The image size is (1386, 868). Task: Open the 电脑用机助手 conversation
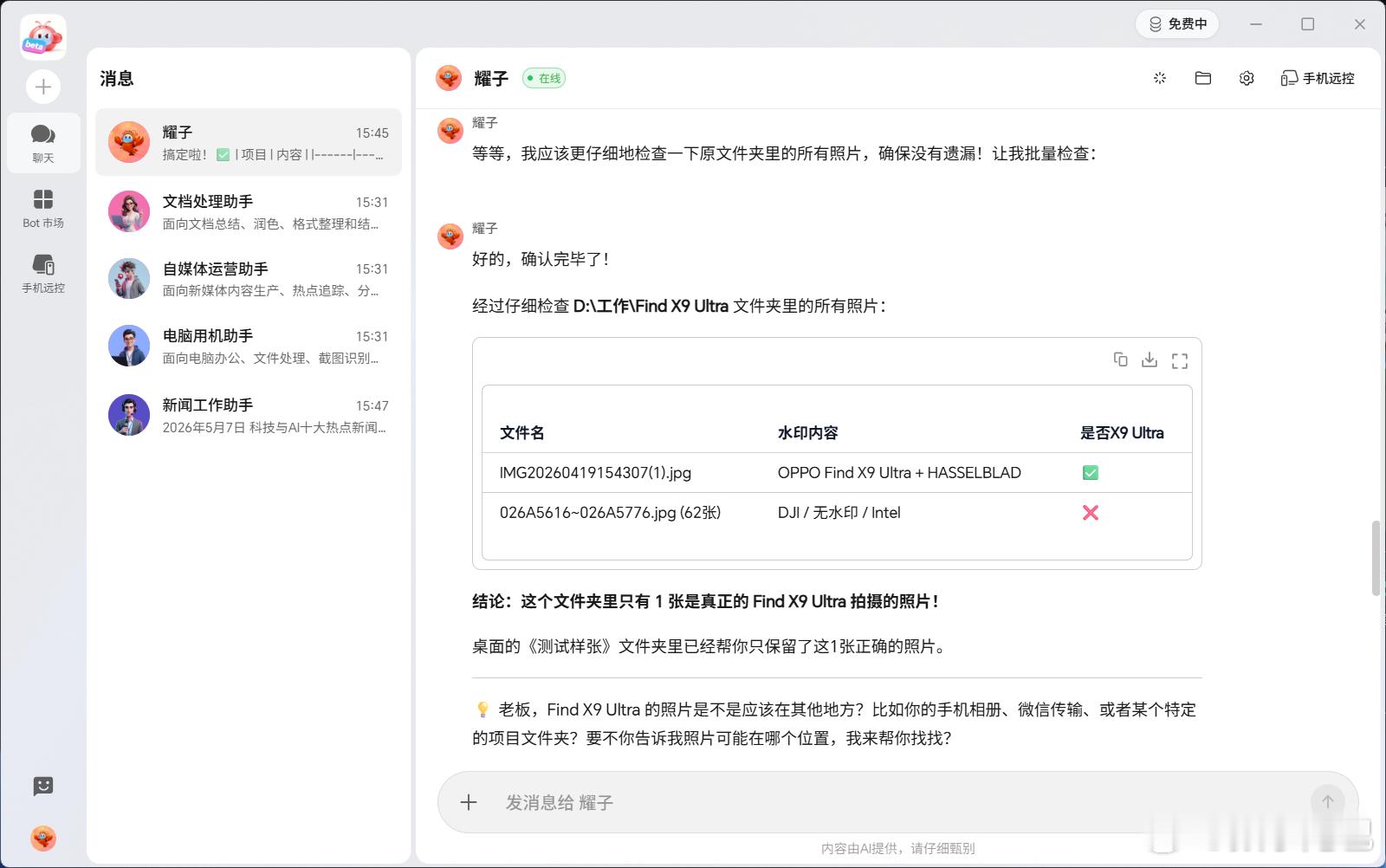pos(249,347)
